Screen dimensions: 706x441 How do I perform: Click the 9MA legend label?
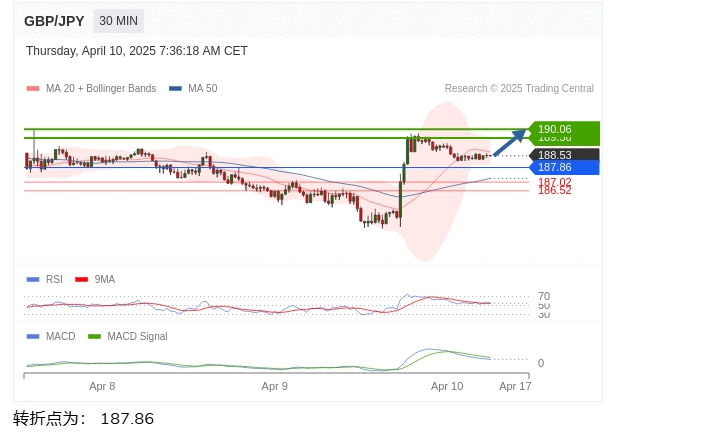tap(105, 279)
